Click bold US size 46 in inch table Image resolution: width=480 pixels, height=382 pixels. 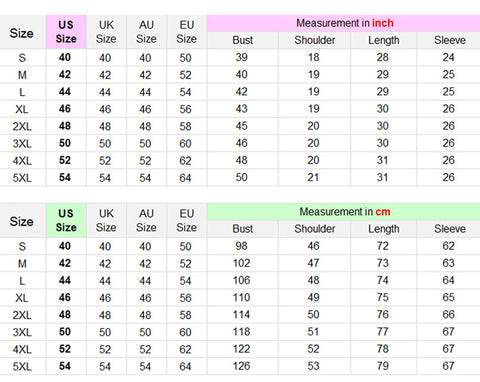(65, 109)
